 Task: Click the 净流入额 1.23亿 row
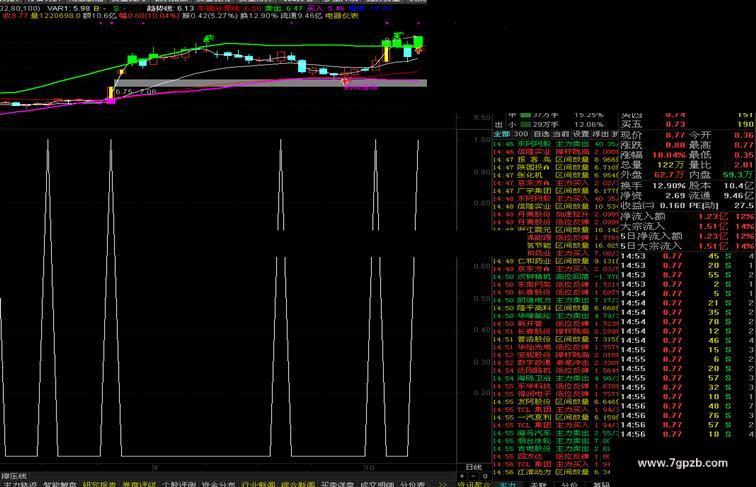coord(688,216)
